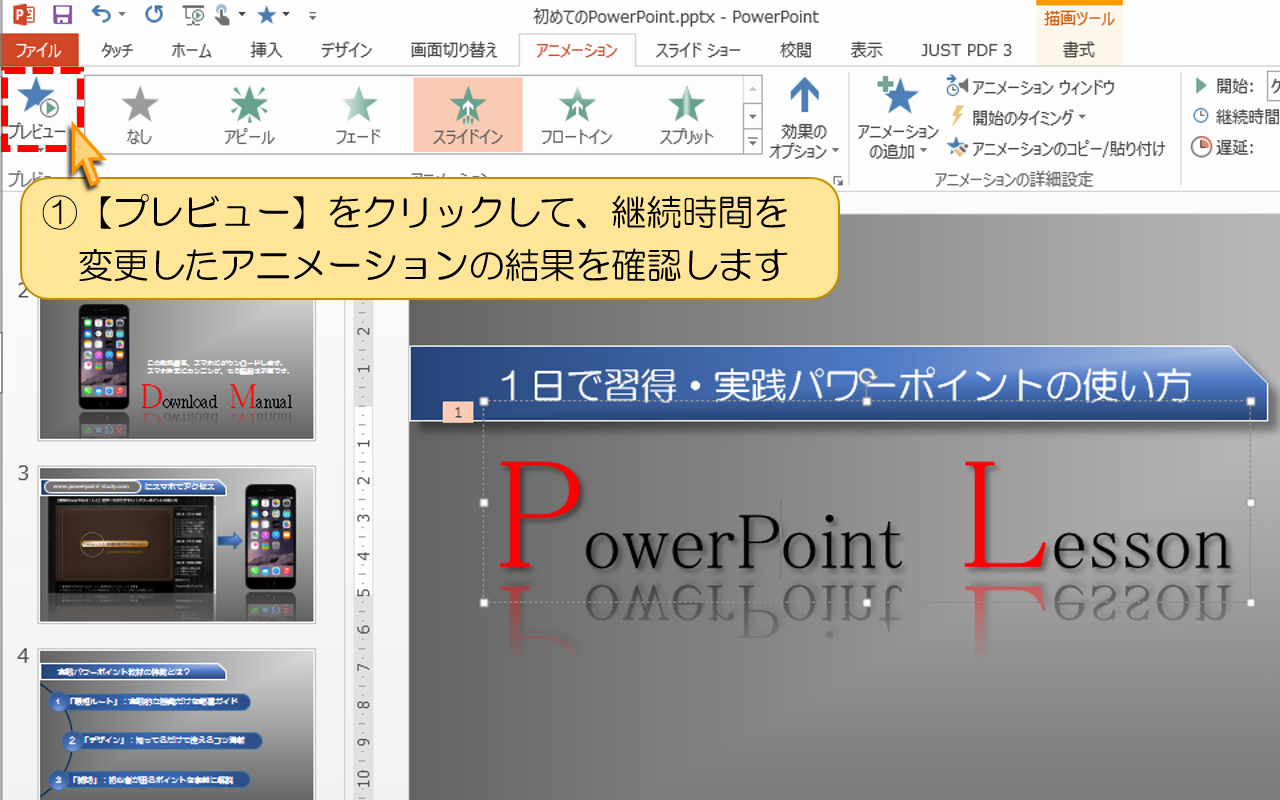Apply the フロートイン animation effect
This screenshot has width=1280, height=800.
(576, 115)
